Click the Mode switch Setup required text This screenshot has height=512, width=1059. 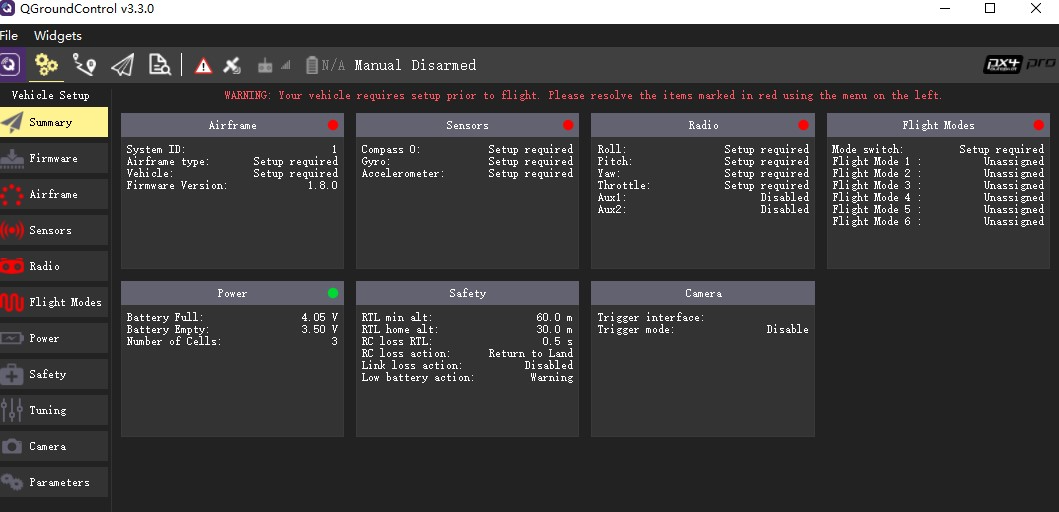tap(1002, 149)
